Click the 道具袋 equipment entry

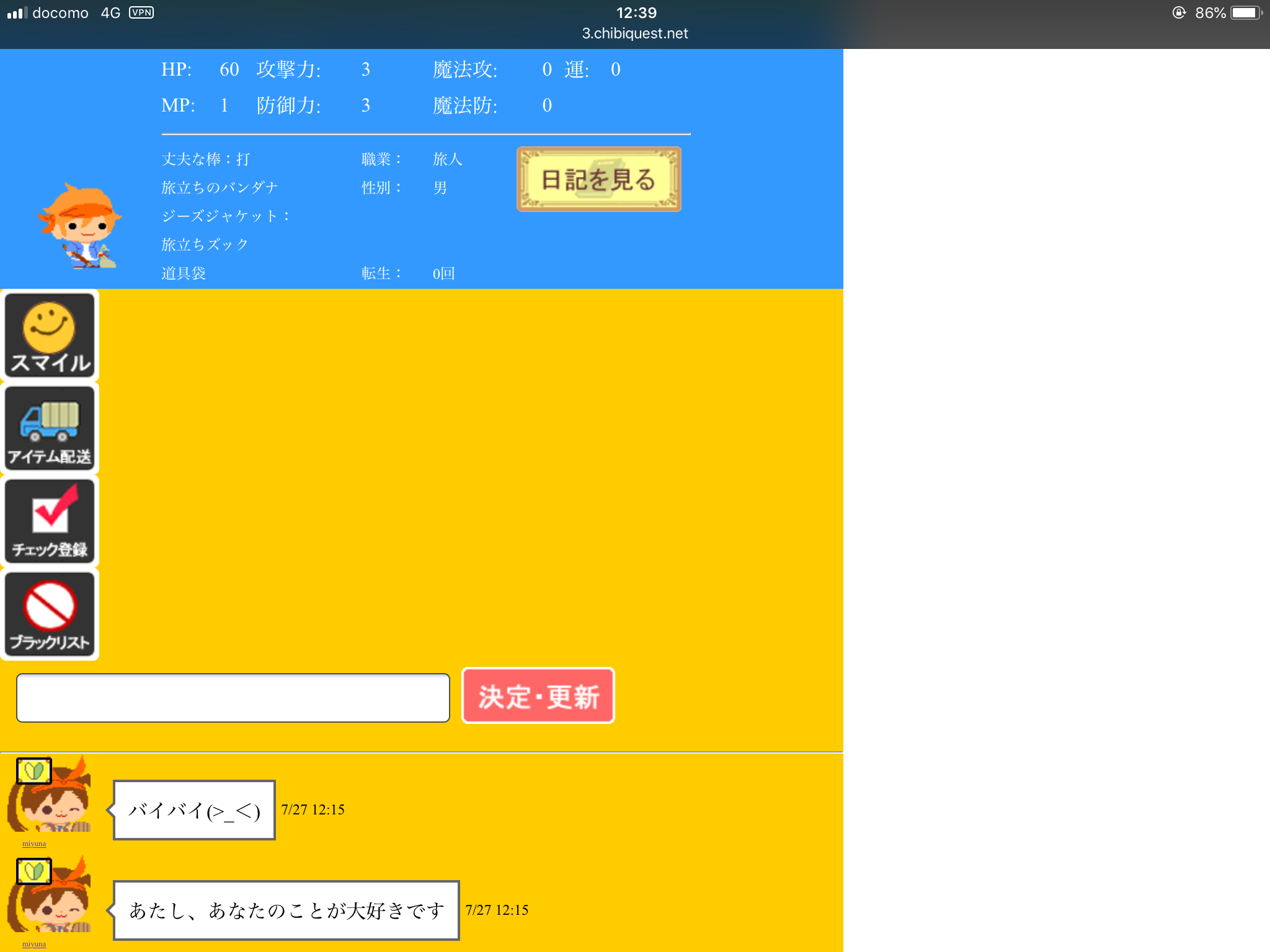click(184, 273)
